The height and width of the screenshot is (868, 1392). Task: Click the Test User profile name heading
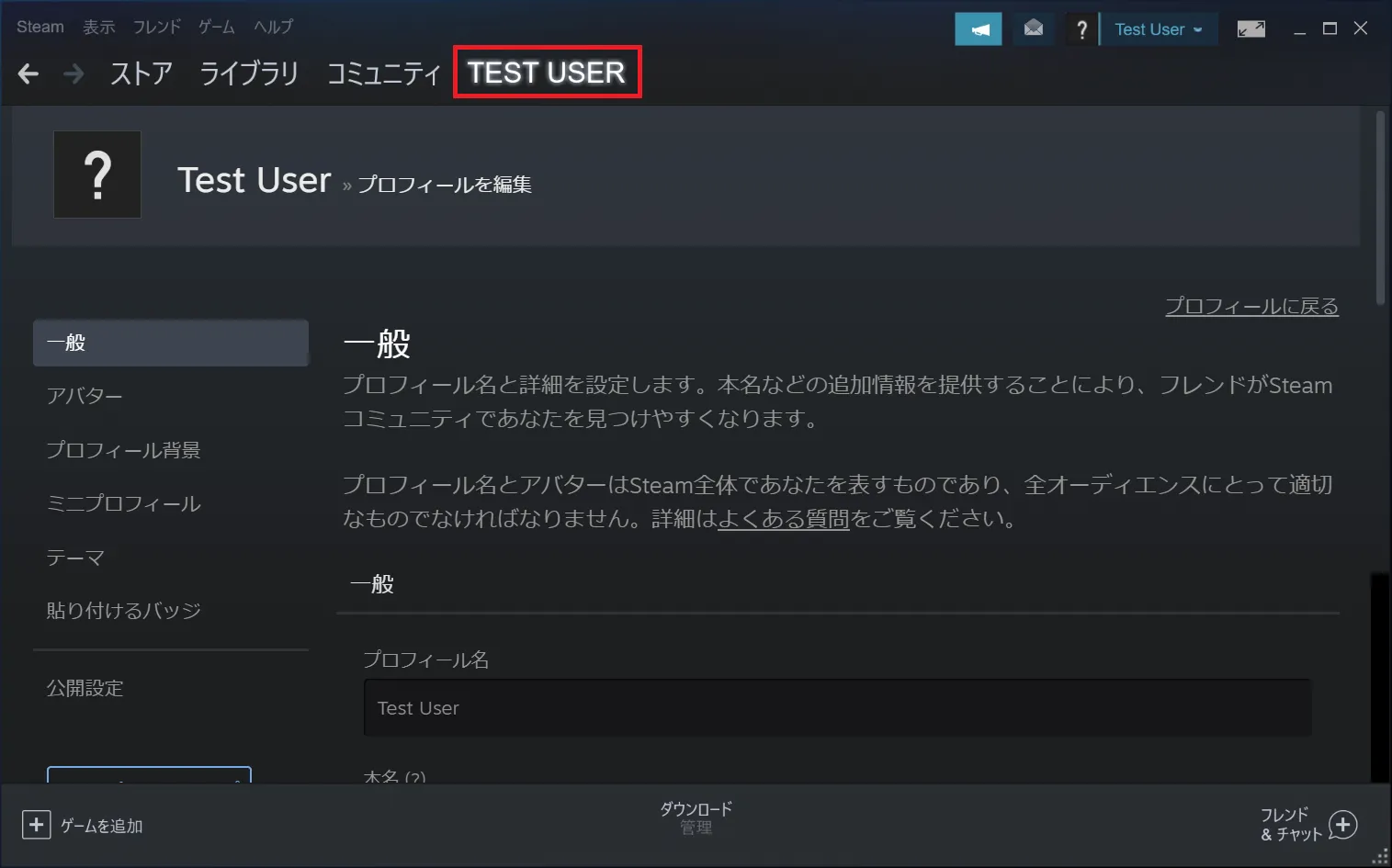tap(255, 180)
